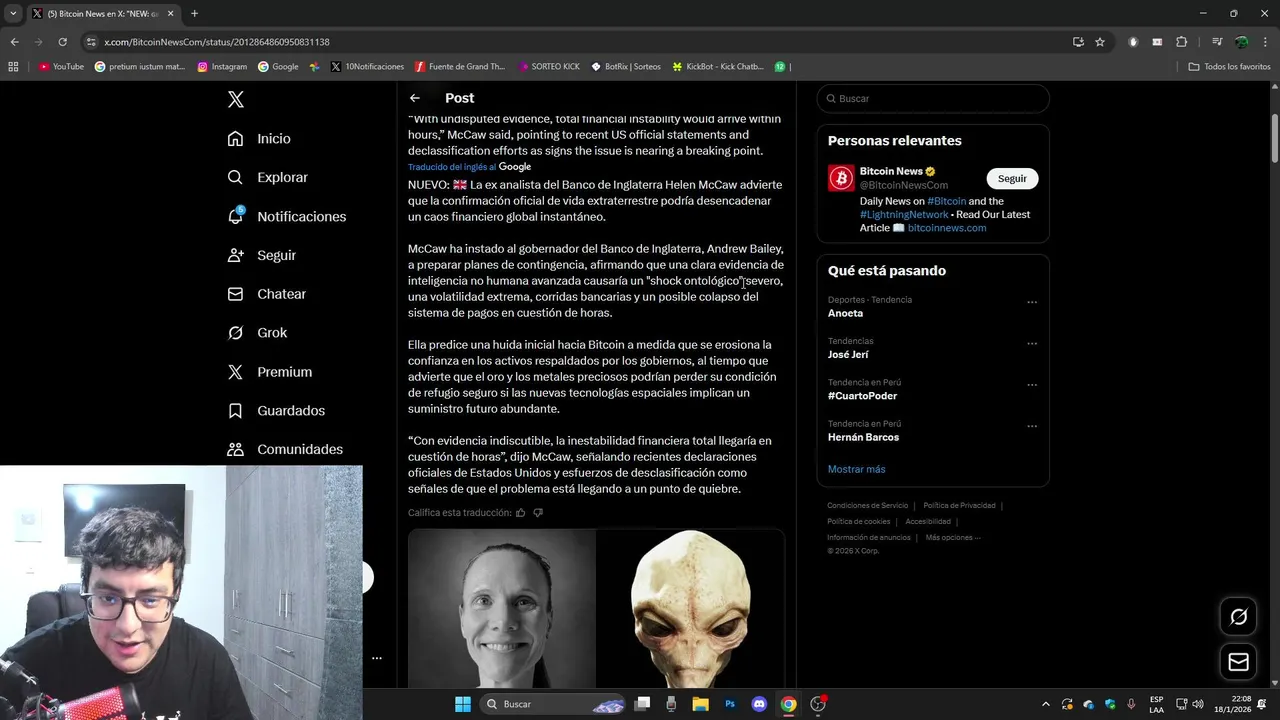Open Accesibilidad footer link
The height and width of the screenshot is (720, 1280).
928,522
